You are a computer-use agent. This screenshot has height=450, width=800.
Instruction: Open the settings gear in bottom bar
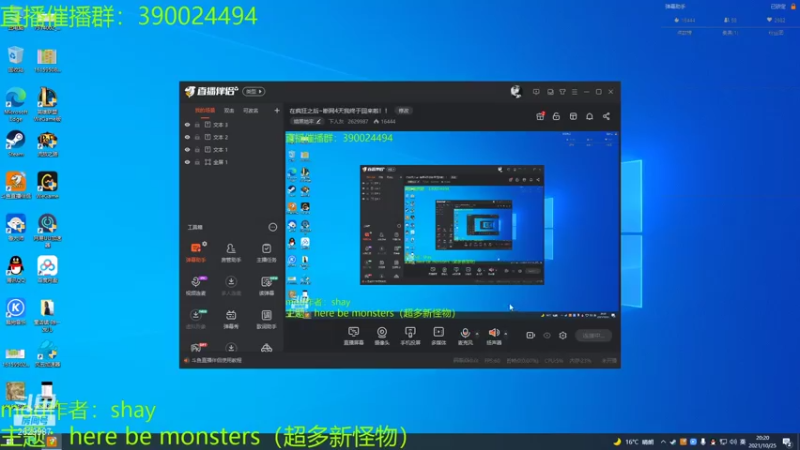coord(563,335)
